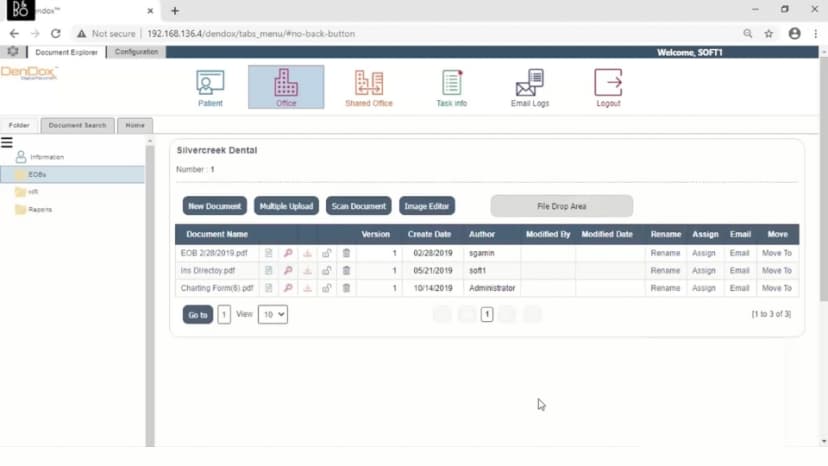
Task: Open the Patient section icon
Action: 210,88
